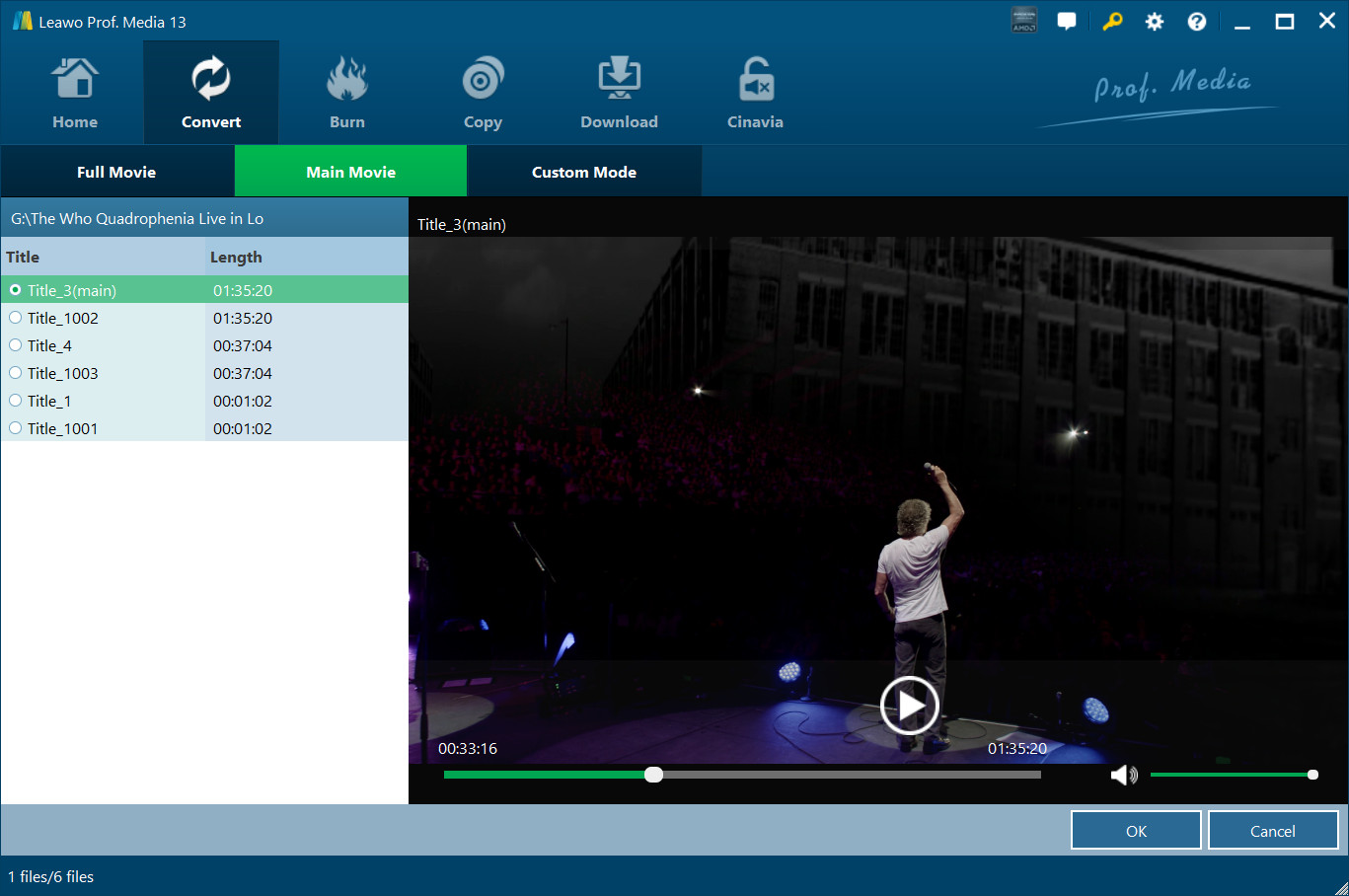
Task: Select the Title_4 radio button
Action: click(x=15, y=345)
